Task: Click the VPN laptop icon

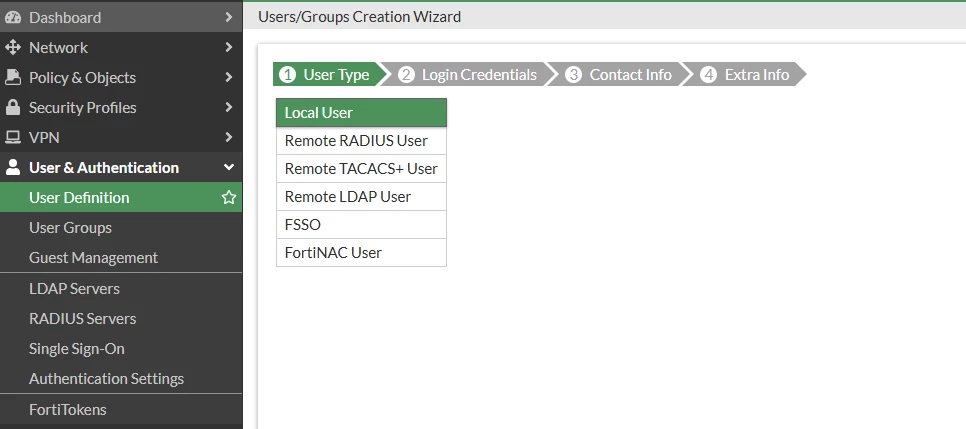Action: point(12,137)
